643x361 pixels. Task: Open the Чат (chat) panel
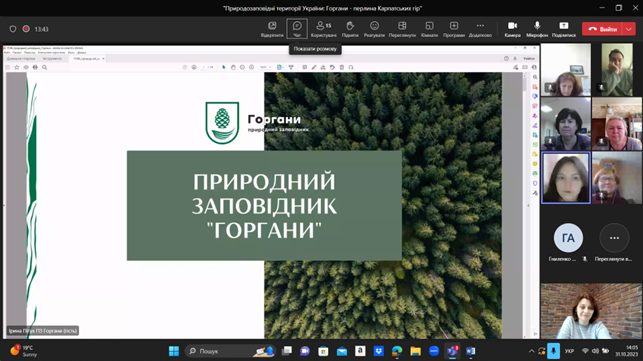tap(297, 29)
